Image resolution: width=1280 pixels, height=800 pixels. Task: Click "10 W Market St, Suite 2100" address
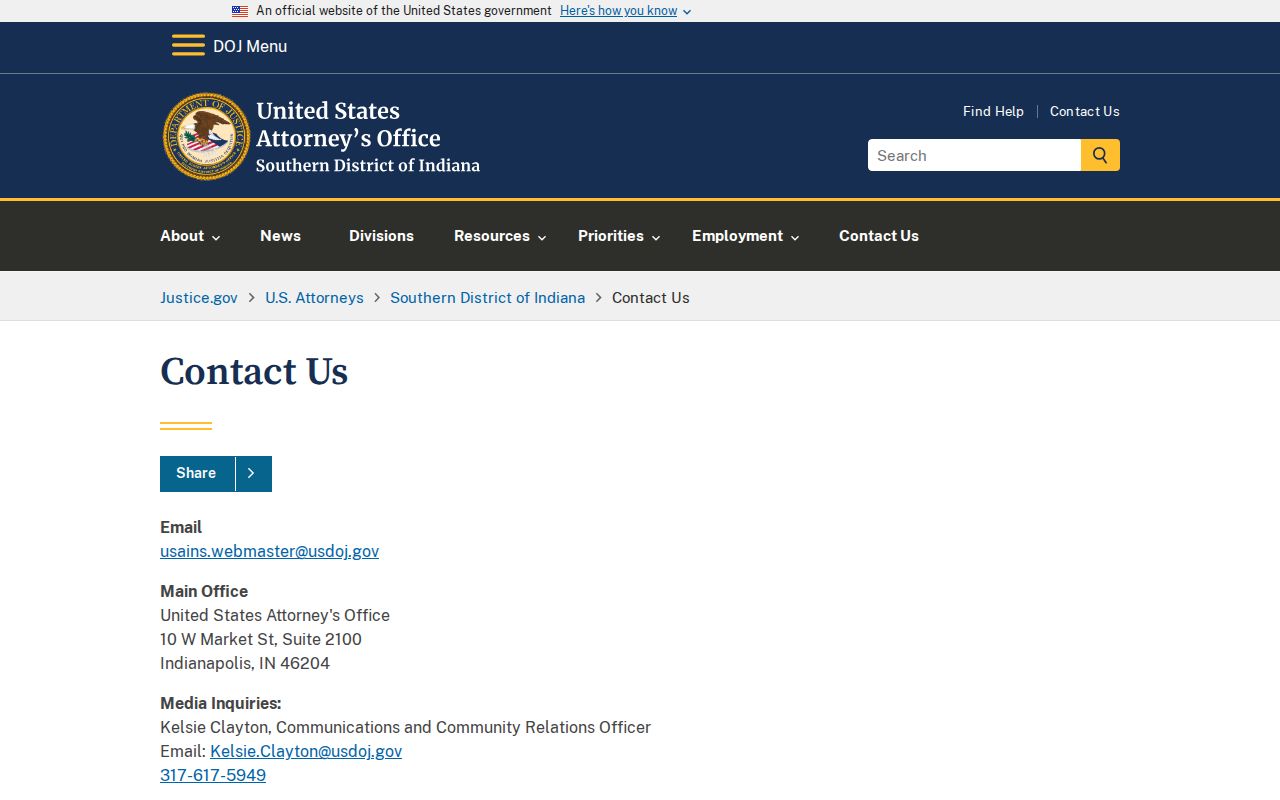(261, 639)
